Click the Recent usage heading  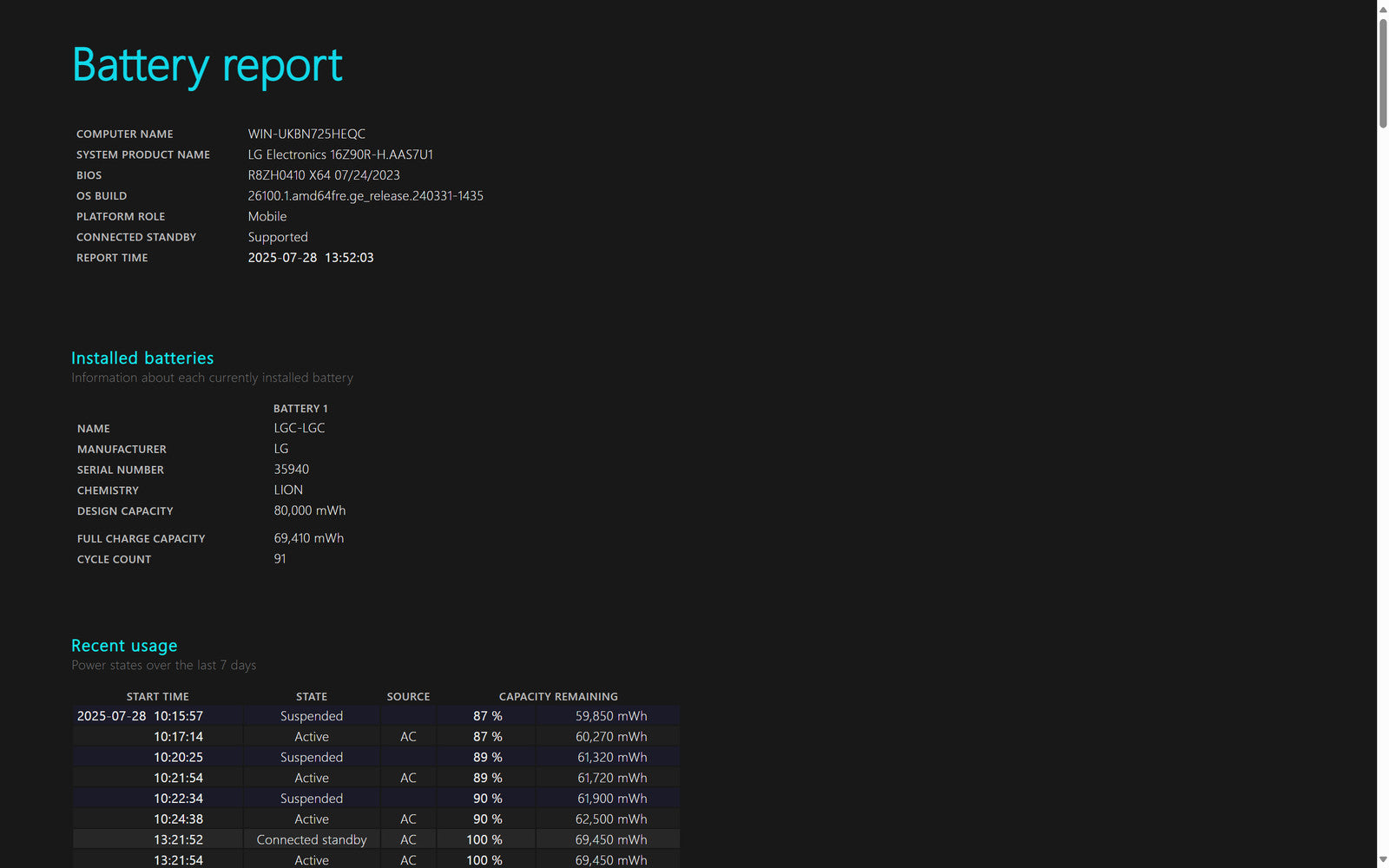coord(124,646)
